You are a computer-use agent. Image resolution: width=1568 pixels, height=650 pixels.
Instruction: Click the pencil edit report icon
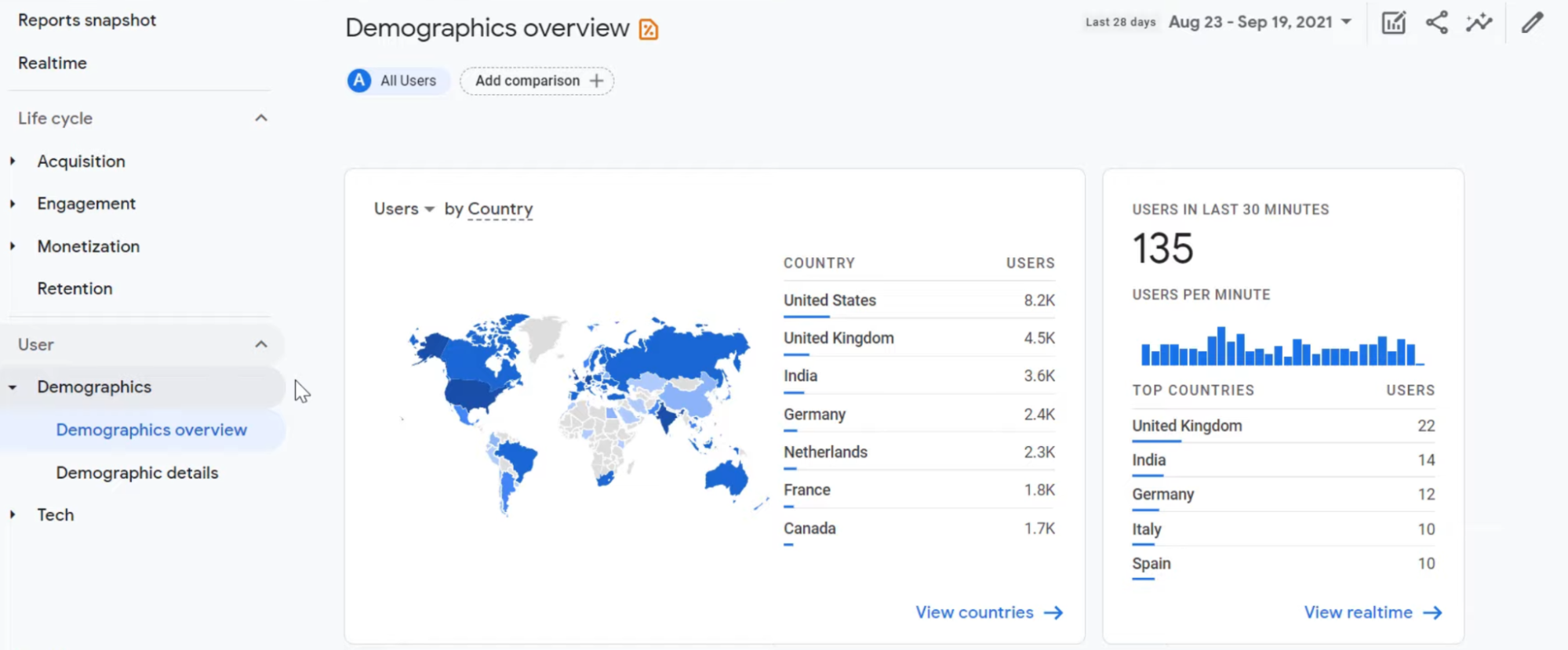tap(1532, 23)
